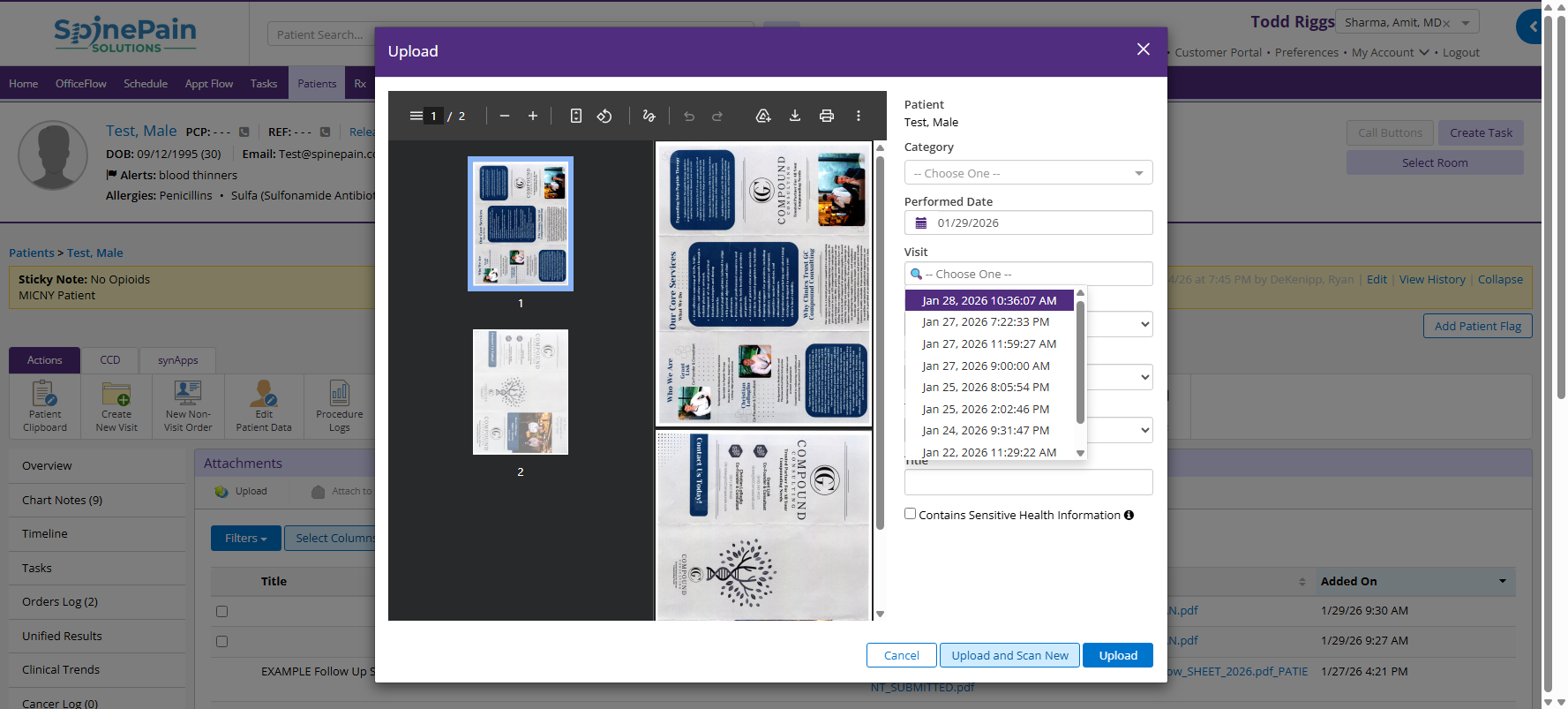The height and width of the screenshot is (709, 1568).
Task: Cancel the upload dialog
Action: (901, 655)
